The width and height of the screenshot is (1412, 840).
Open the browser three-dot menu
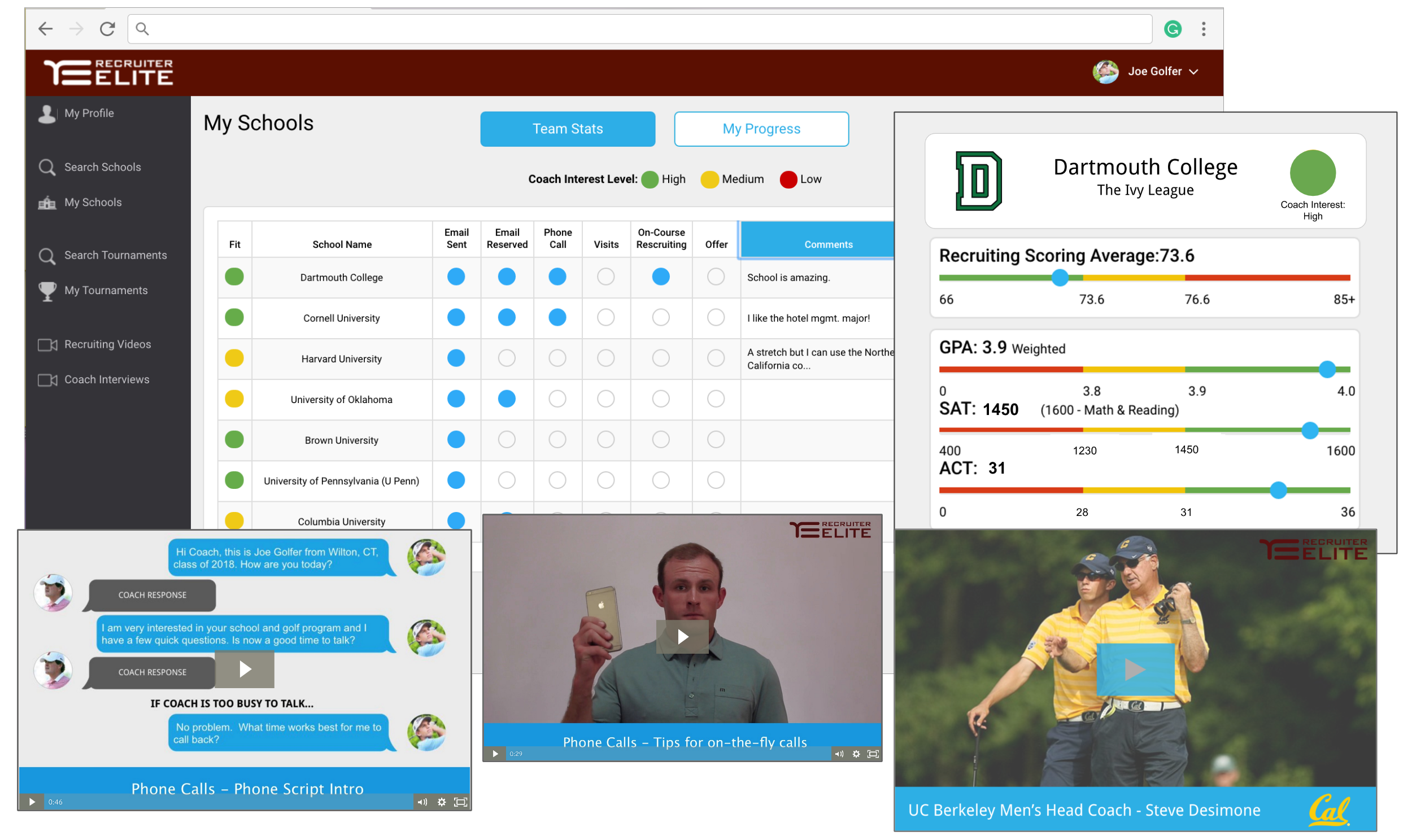point(1204,28)
